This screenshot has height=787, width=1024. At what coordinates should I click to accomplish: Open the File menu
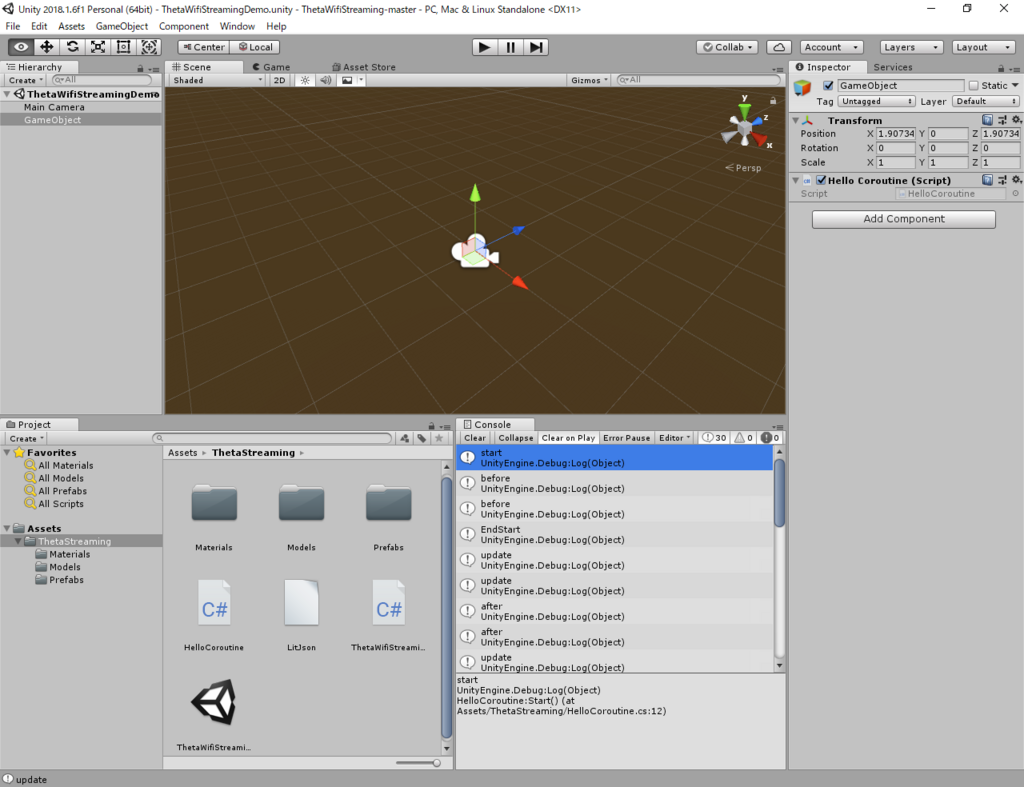[13, 26]
